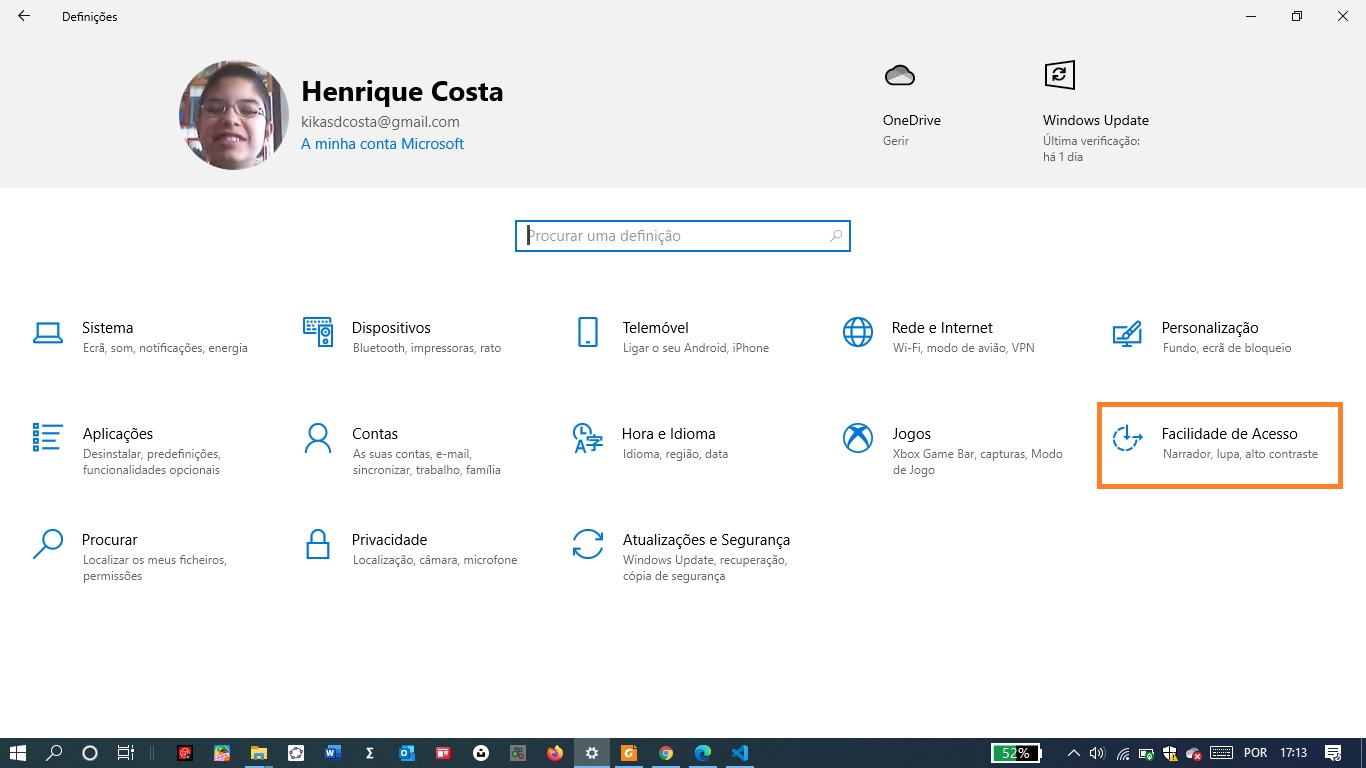Viewport: 1366px width, 768px height.
Task: Open taskbar search magnifier
Action: (x=55, y=753)
